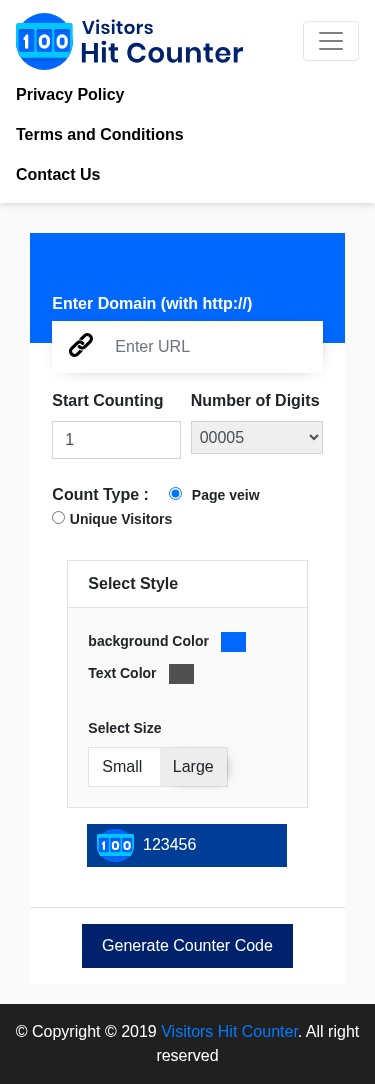Image resolution: width=375 pixels, height=1084 pixels.
Task: Open Terms and Conditions
Action: pyautogui.click(x=100, y=135)
